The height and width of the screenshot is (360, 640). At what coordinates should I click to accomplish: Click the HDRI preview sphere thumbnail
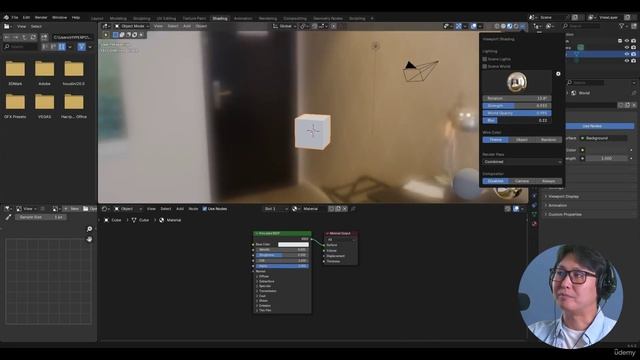tap(517, 82)
